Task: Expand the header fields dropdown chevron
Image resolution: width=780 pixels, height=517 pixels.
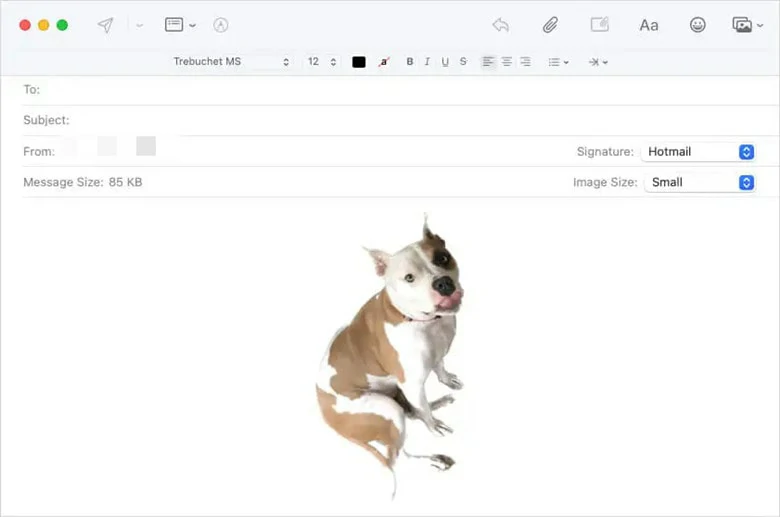Action: tap(193, 25)
